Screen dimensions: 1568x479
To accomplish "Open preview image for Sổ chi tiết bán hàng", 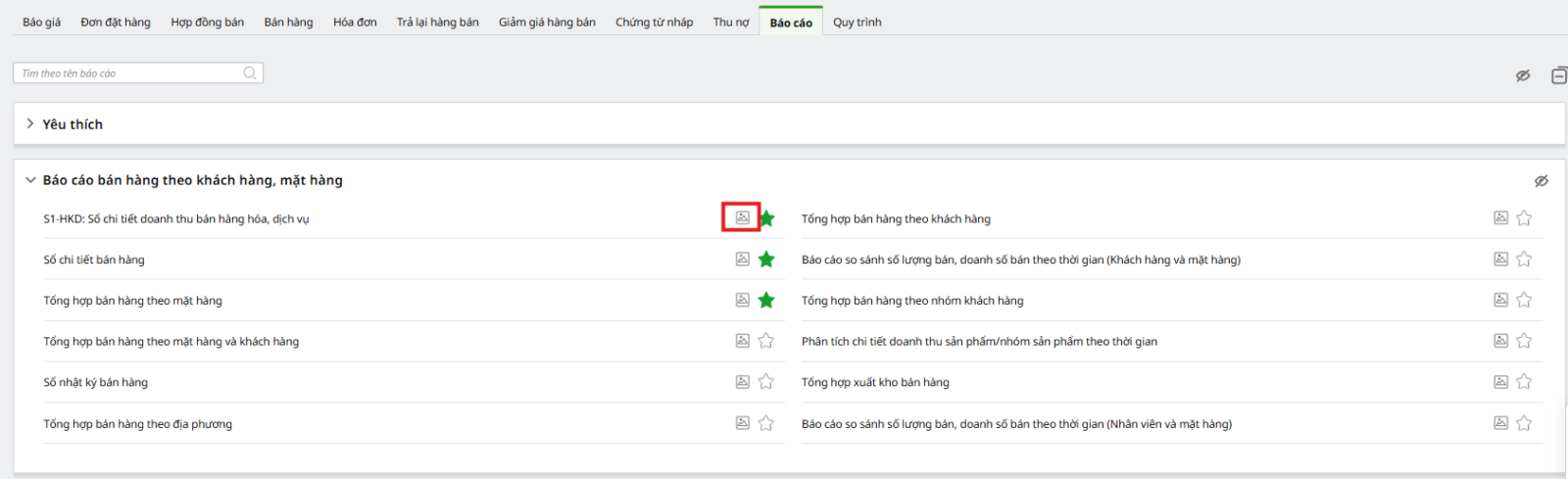I will click(742, 260).
